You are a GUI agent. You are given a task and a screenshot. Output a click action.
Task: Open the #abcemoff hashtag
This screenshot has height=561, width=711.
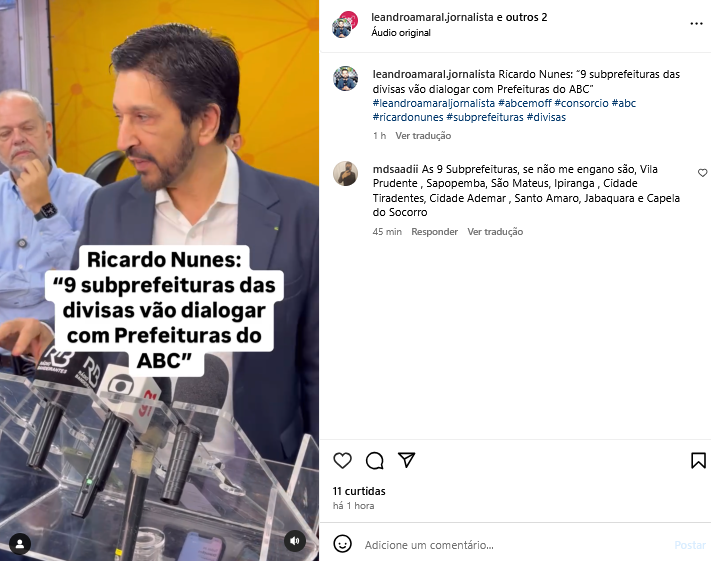pos(525,103)
